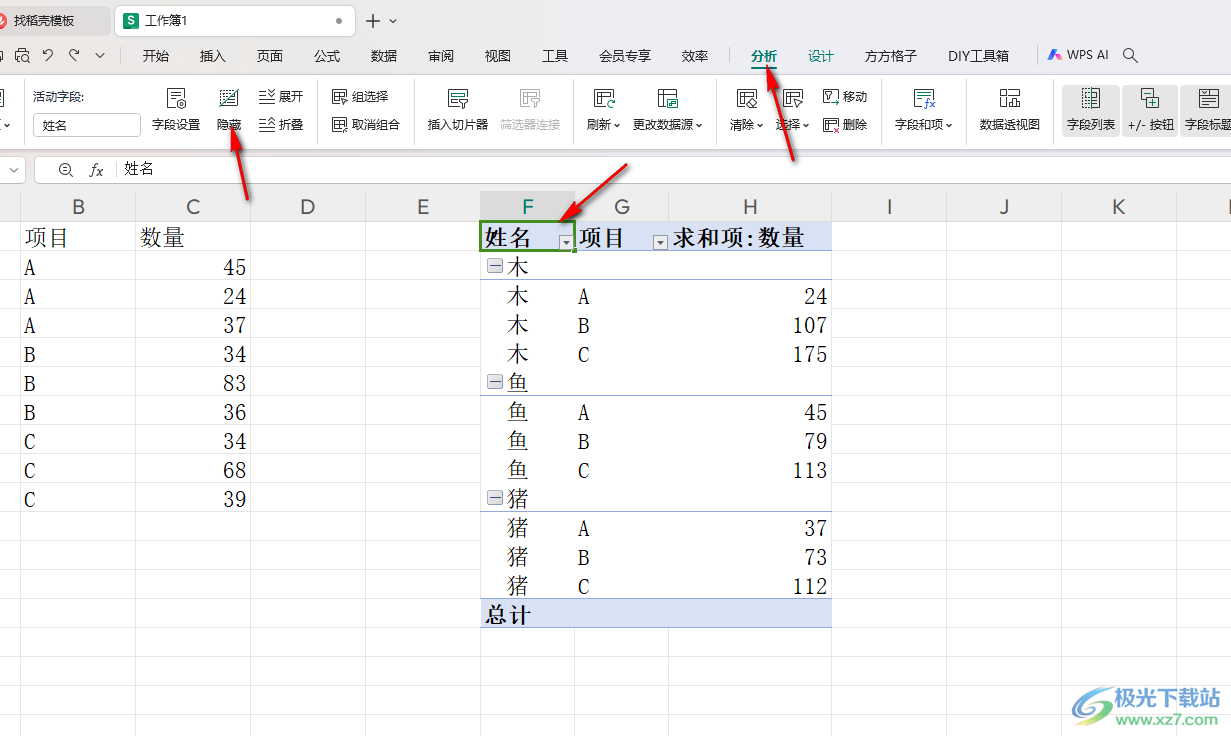Collapse the field with 折叠
This screenshot has height=736, width=1231.
281,125
